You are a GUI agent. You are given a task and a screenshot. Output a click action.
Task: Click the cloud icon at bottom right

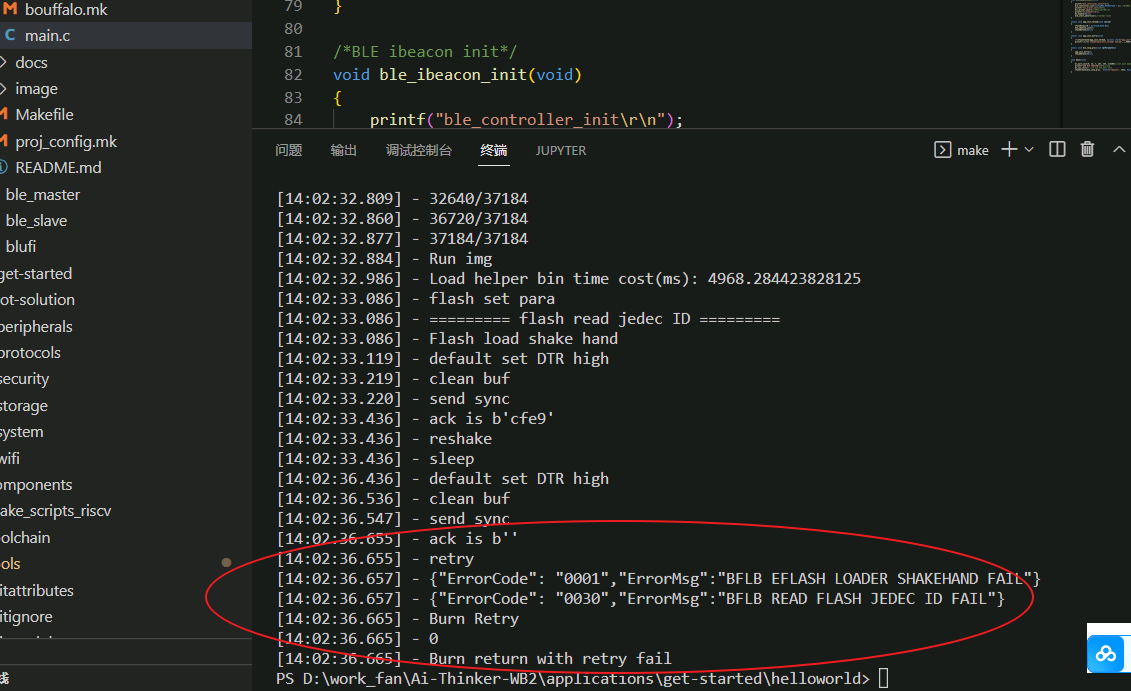pos(1106,654)
